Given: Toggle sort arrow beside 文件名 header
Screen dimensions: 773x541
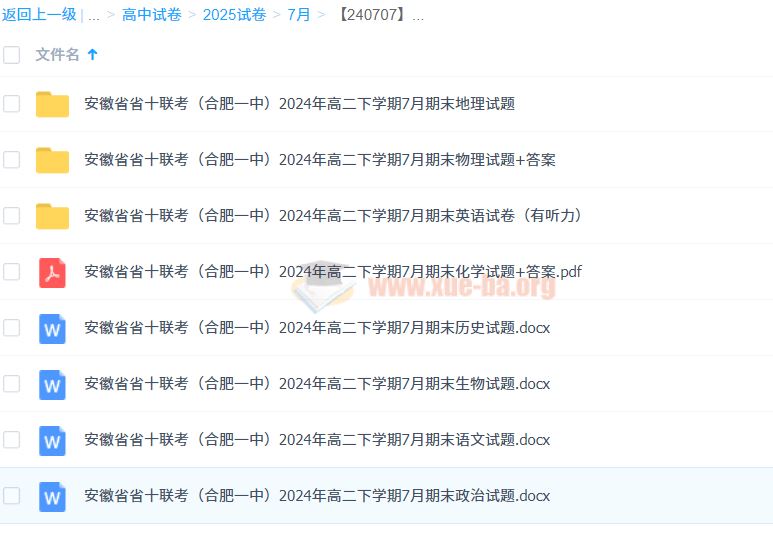Looking at the screenshot, I should tap(92, 54).
